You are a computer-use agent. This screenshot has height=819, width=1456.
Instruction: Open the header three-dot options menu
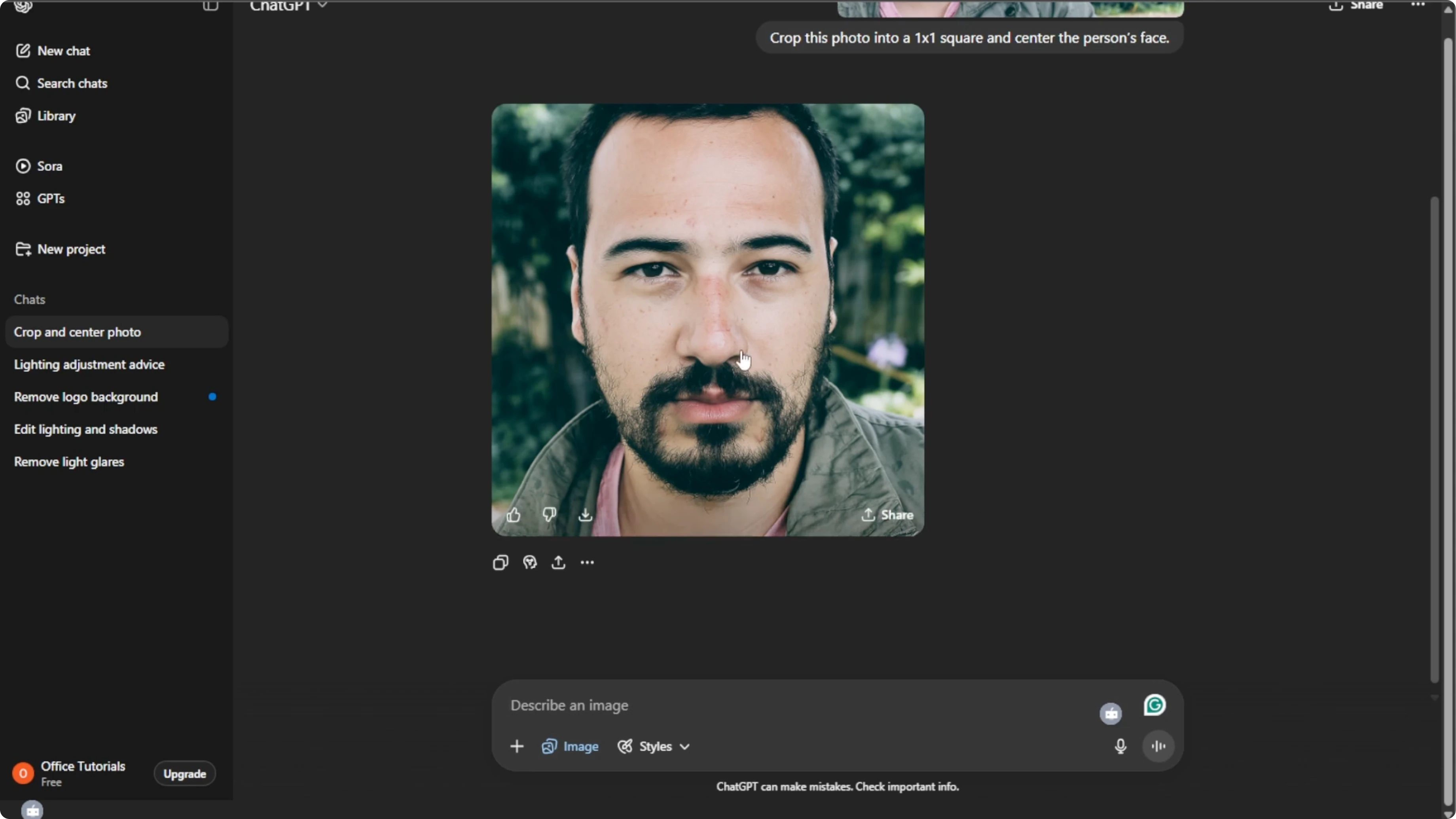(x=1418, y=5)
